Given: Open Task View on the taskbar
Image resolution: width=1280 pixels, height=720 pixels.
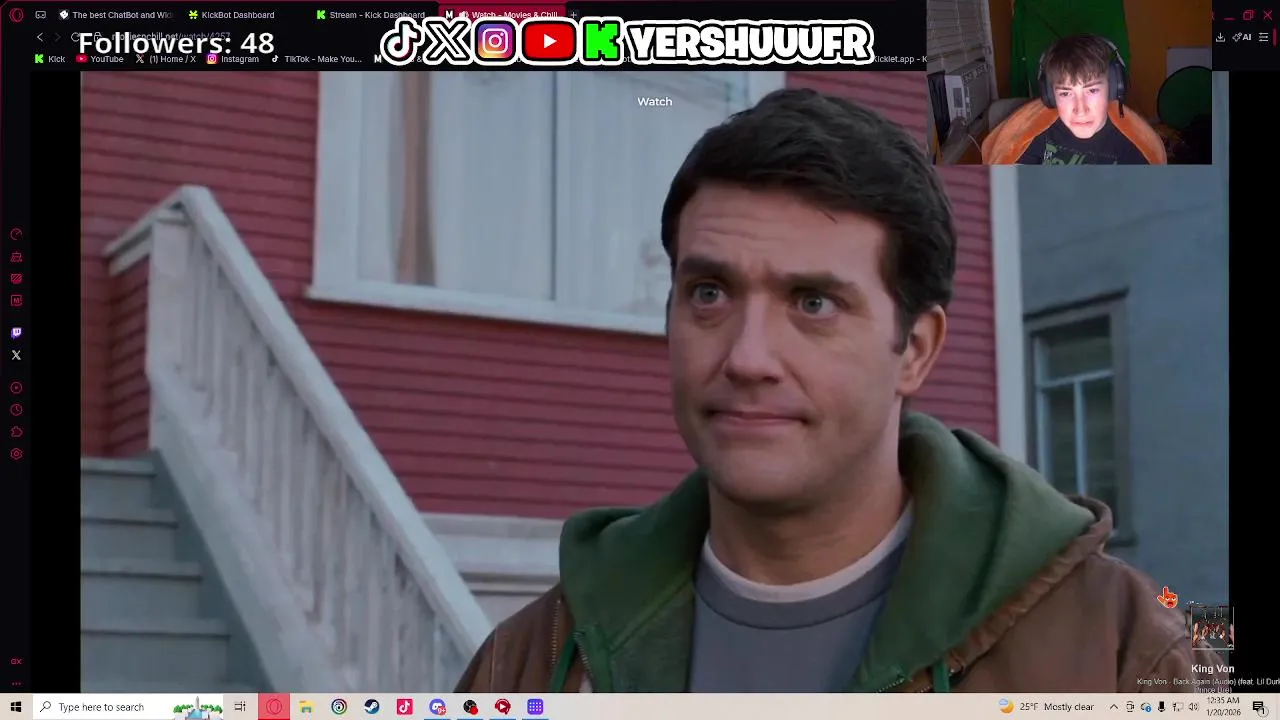Looking at the screenshot, I should click(x=240, y=707).
